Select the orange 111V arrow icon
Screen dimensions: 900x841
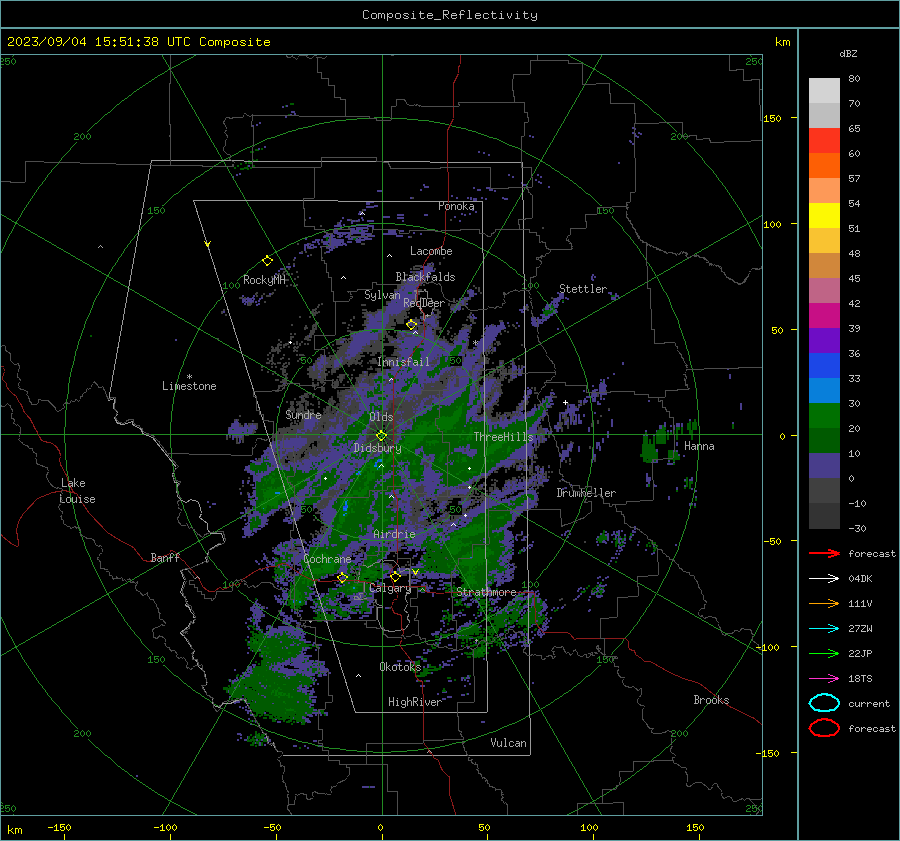click(x=824, y=603)
